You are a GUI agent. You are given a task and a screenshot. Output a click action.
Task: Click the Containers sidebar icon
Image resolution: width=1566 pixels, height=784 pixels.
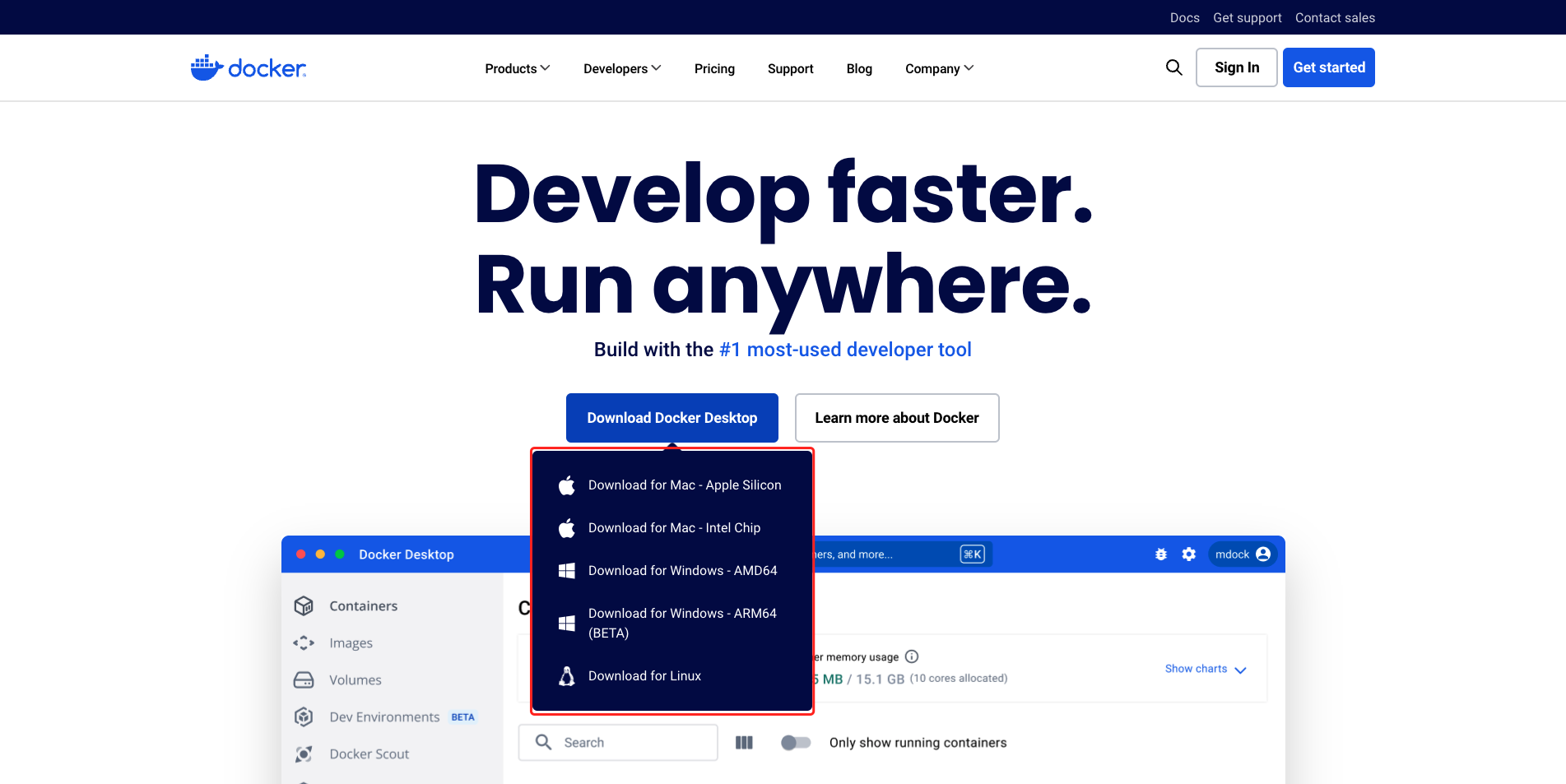click(304, 606)
